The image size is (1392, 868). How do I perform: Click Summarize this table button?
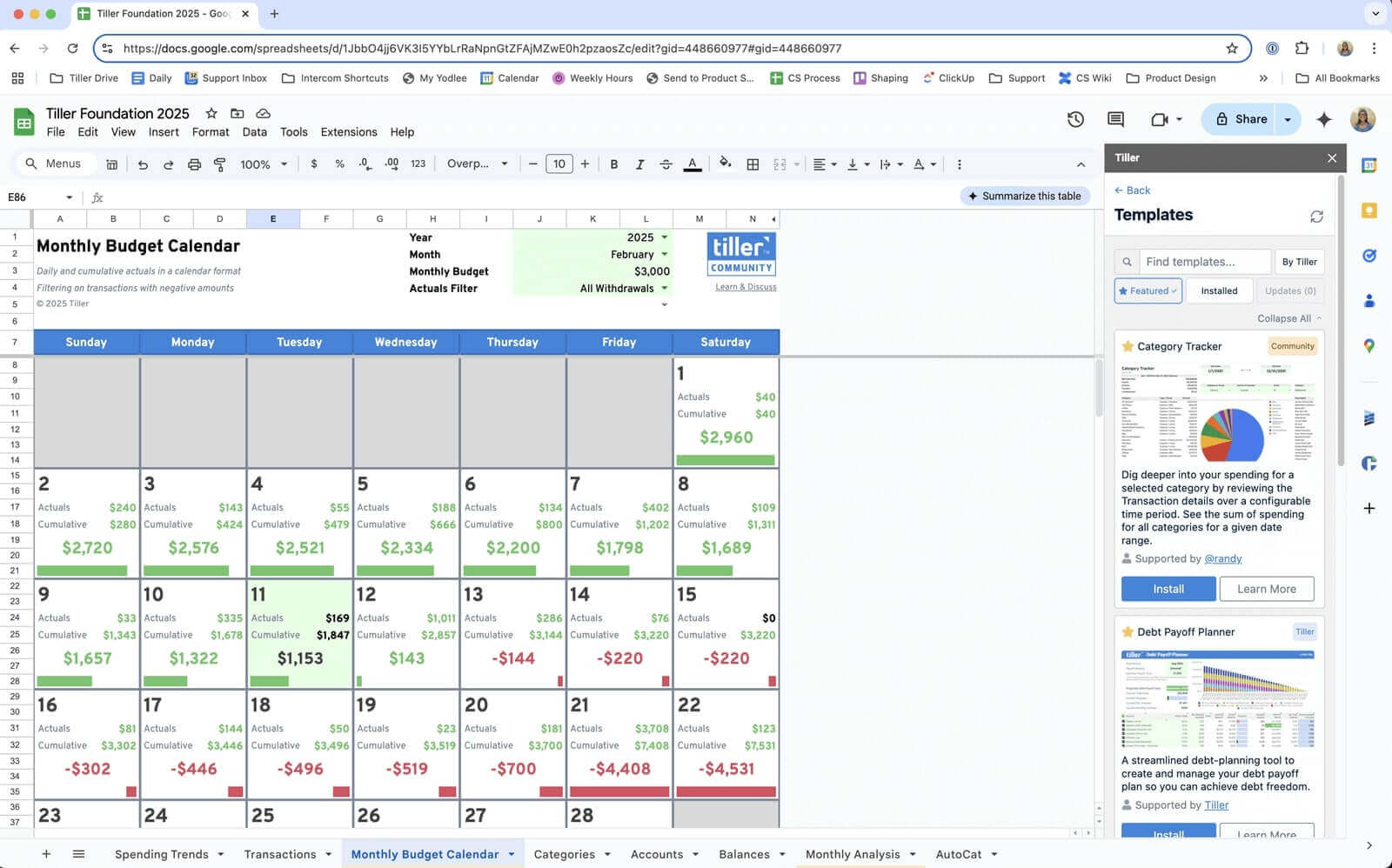point(1024,197)
